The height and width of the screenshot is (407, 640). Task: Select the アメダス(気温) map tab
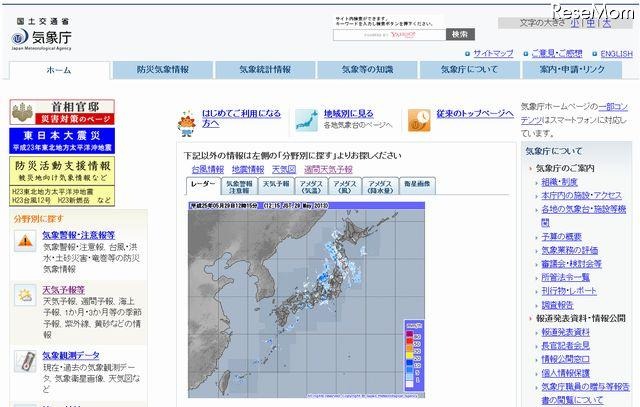pyautogui.click(x=311, y=187)
